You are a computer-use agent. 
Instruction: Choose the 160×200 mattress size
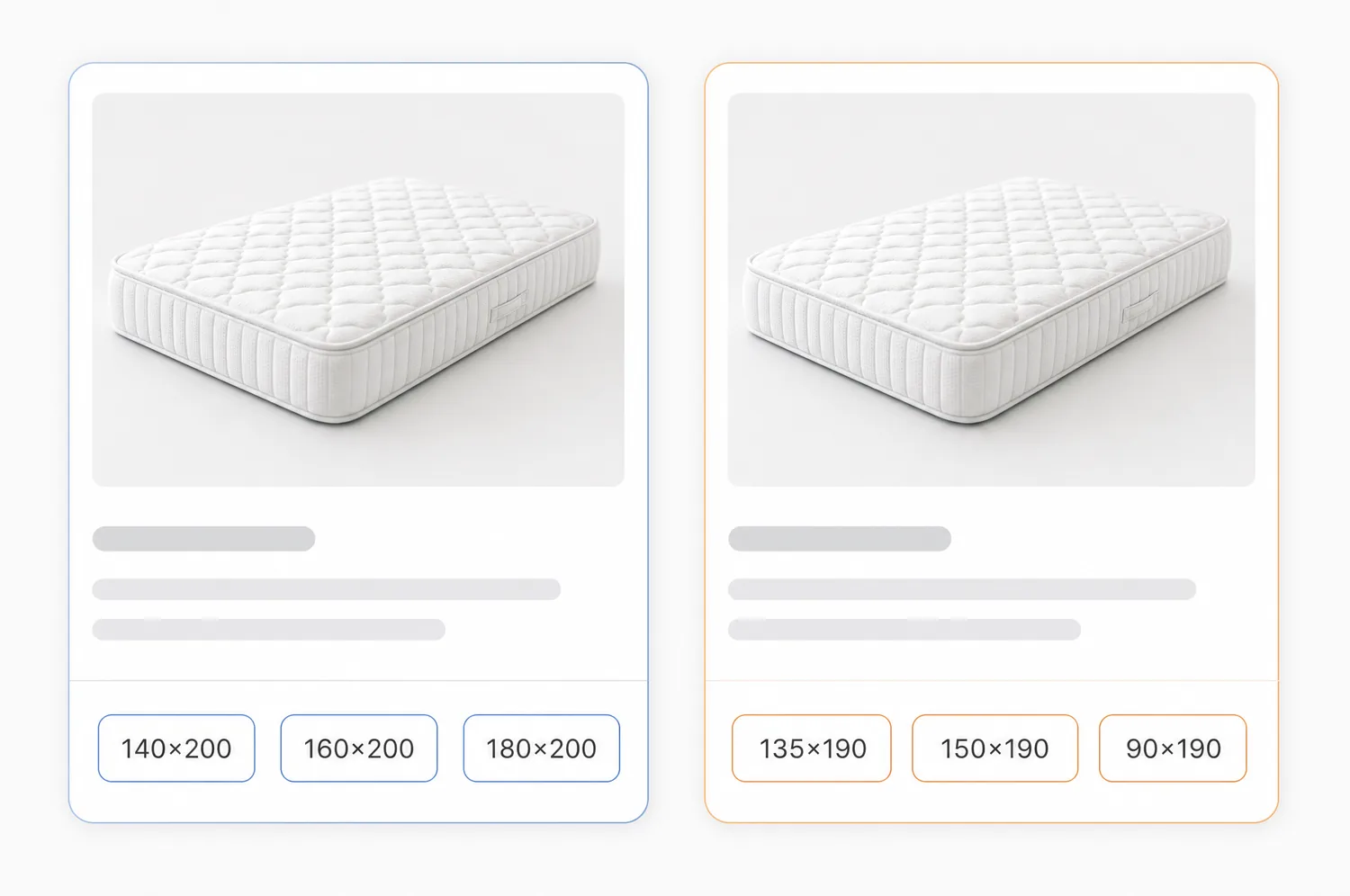click(359, 748)
